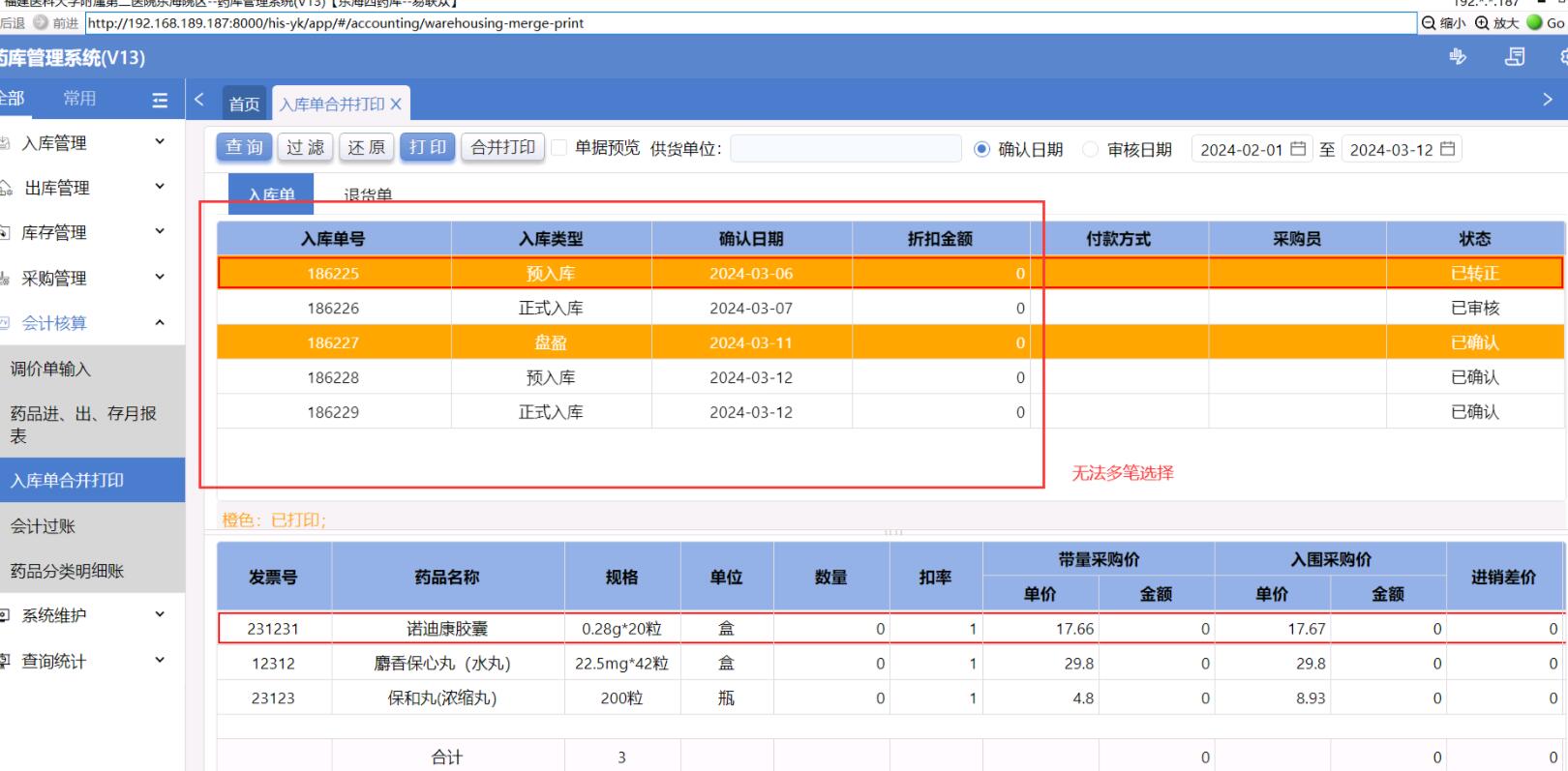
Task: Collapse the 会计核算 menu chevron
Action: (x=160, y=322)
